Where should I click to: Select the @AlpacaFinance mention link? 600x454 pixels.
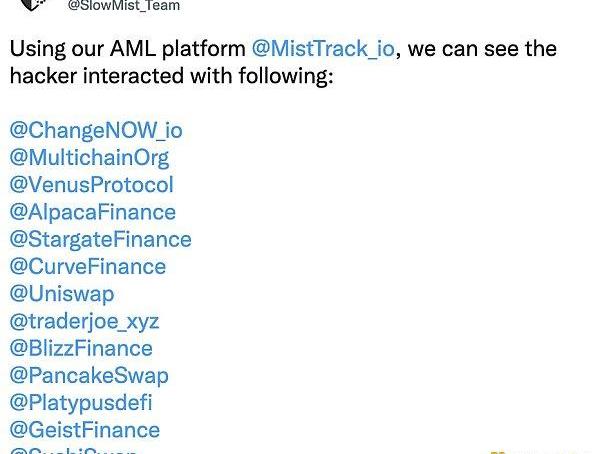(92, 211)
